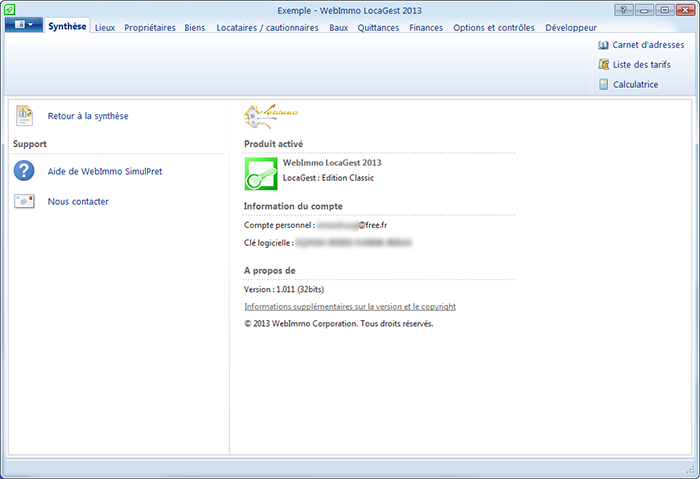The height and width of the screenshot is (479, 700).
Task: Click the Retour à la synthèse document icon
Action: tap(25, 116)
